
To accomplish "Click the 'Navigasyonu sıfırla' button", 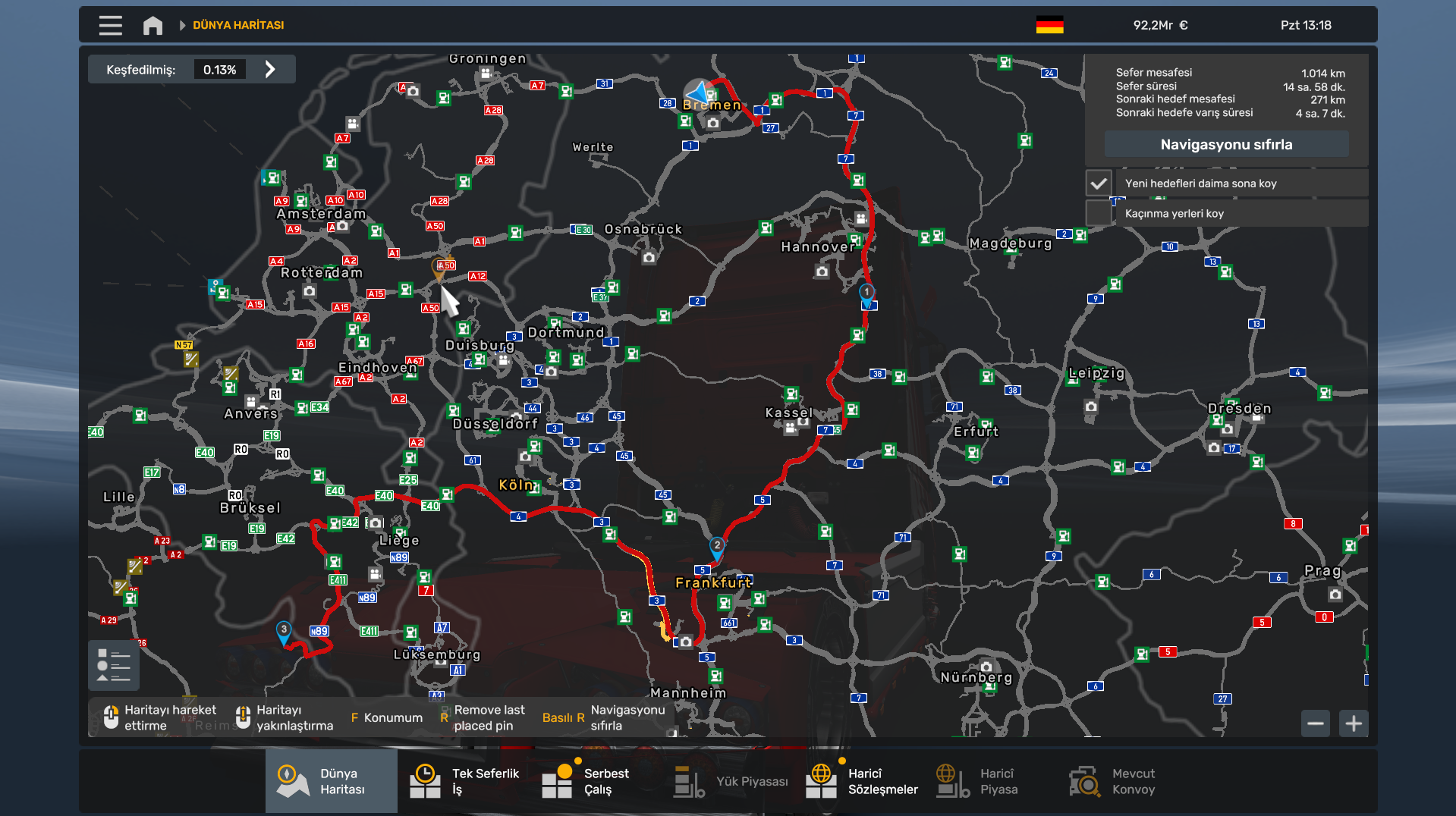I will [x=1226, y=144].
